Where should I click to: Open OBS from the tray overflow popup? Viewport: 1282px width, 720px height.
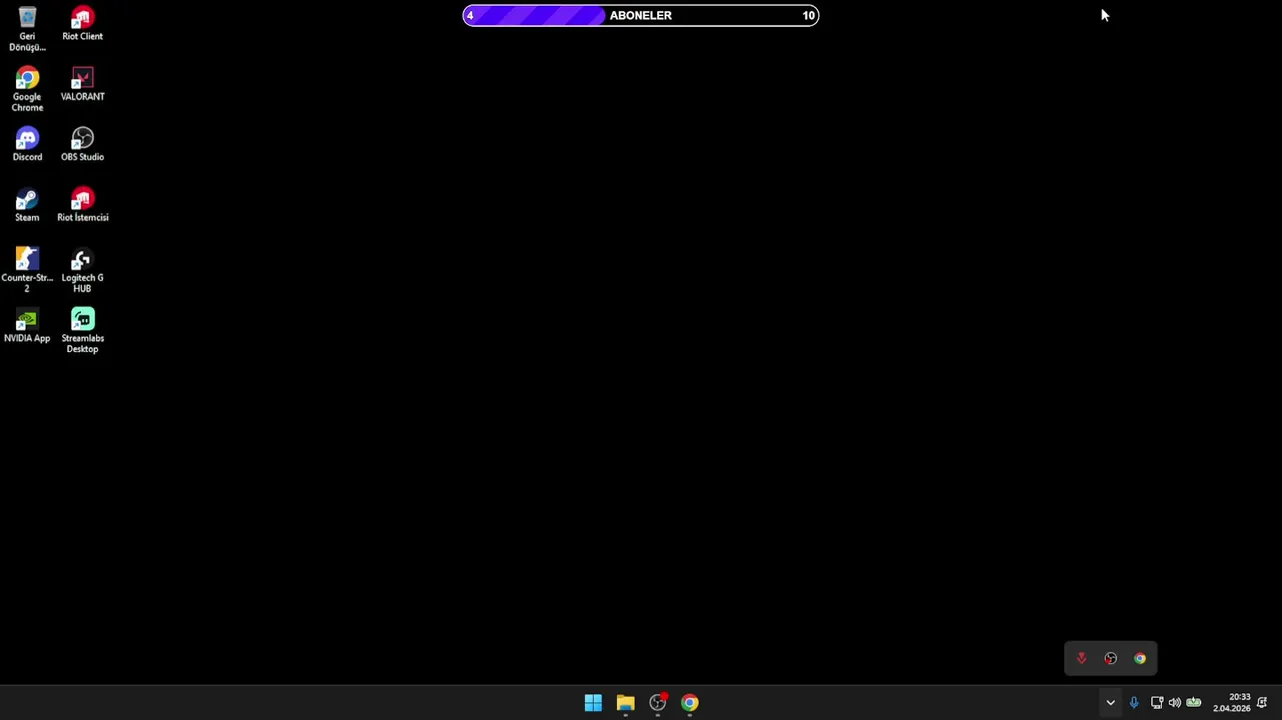point(1111,658)
